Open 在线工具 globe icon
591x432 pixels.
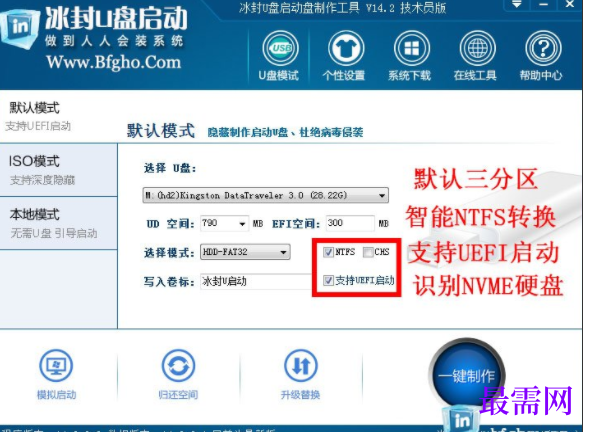[477, 48]
